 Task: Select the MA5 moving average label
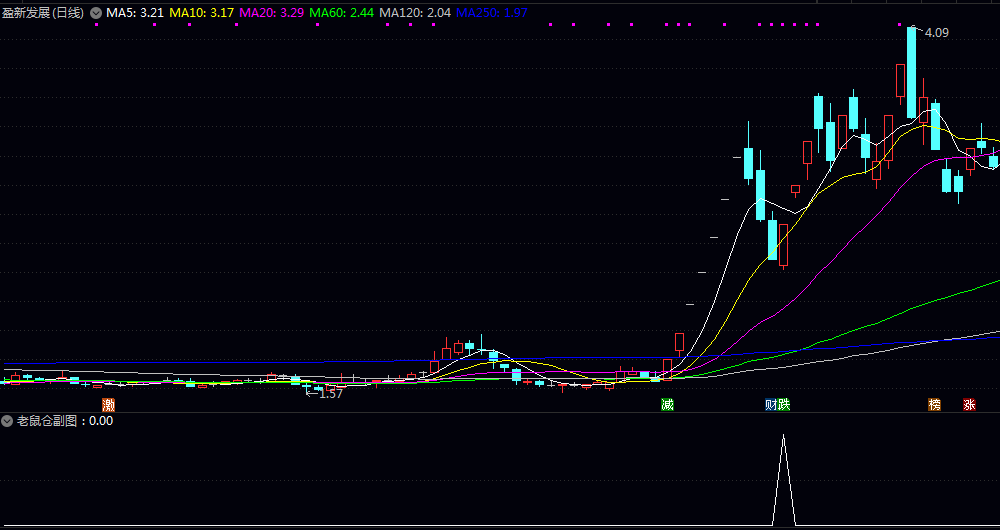tap(135, 13)
